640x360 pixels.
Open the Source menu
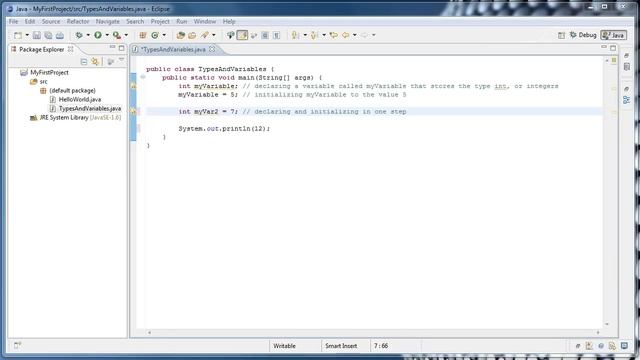pos(51,22)
